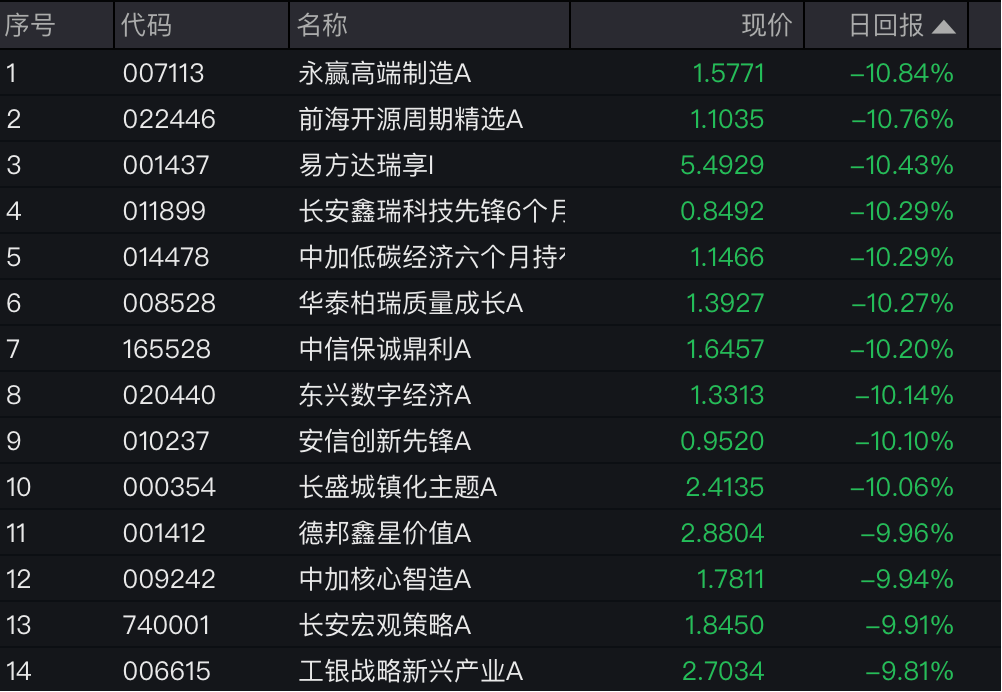Select fund code 020440
This screenshot has height=692, width=1002.
169,395
